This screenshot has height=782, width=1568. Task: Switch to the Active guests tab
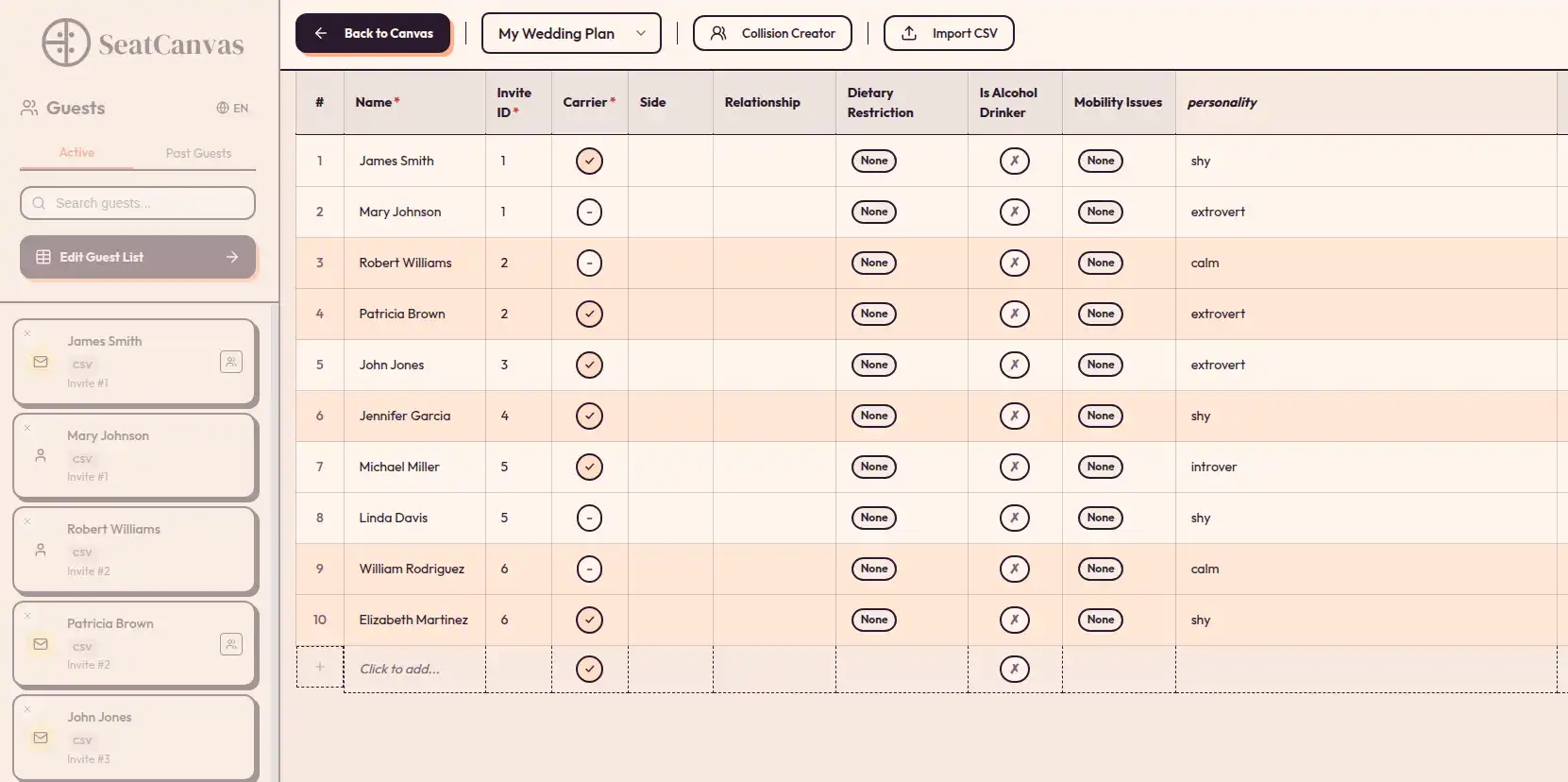point(76,153)
